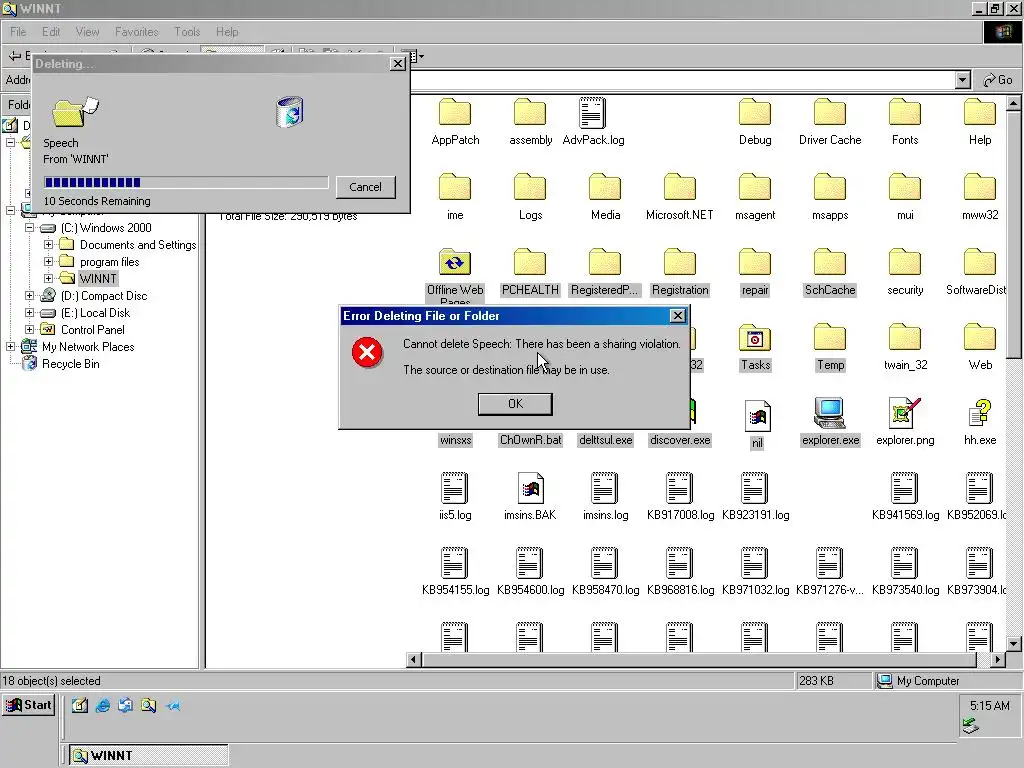This screenshot has width=1024, height=768.
Task: Click the hardware tray icon below the clock
Action: click(x=970, y=726)
